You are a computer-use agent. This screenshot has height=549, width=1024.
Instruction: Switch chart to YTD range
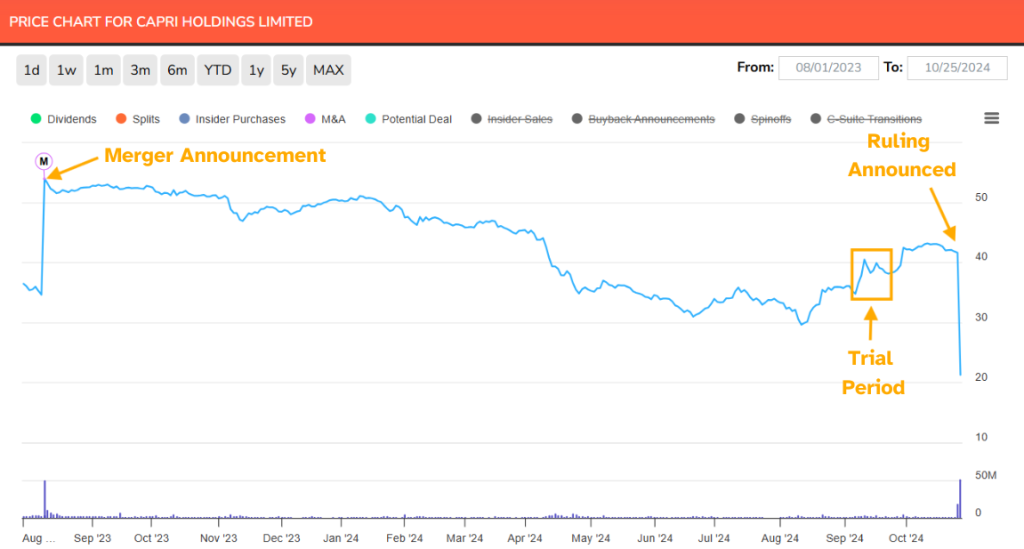[x=217, y=70]
